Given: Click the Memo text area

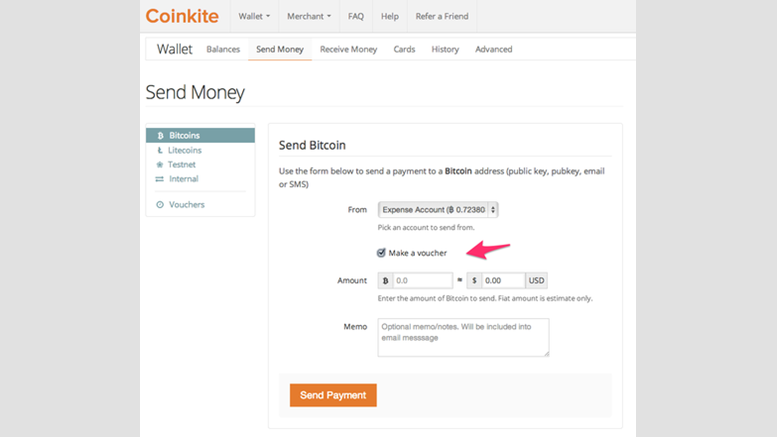Looking at the screenshot, I should tap(463, 337).
